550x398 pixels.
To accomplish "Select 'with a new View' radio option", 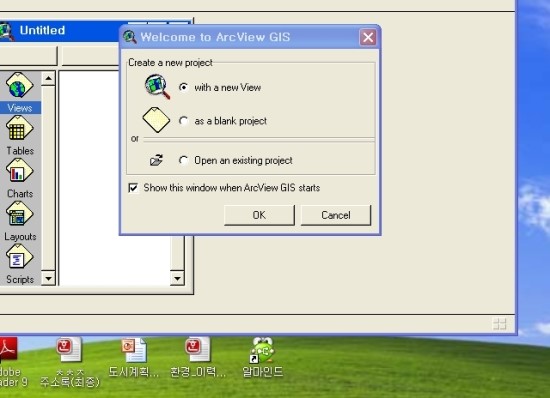I will click(x=183, y=87).
